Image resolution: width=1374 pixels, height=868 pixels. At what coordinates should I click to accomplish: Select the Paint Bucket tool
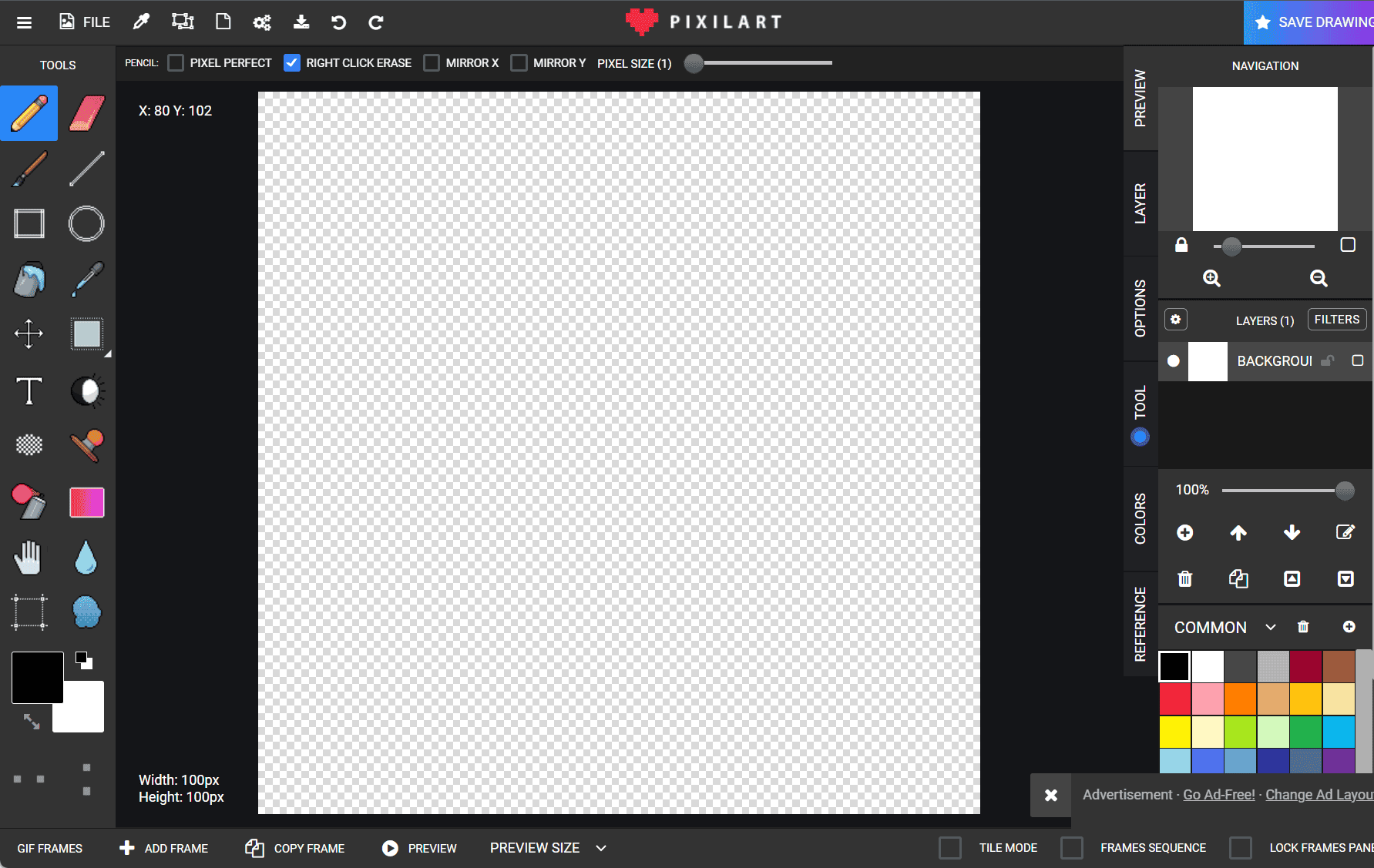tap(29, 280)
